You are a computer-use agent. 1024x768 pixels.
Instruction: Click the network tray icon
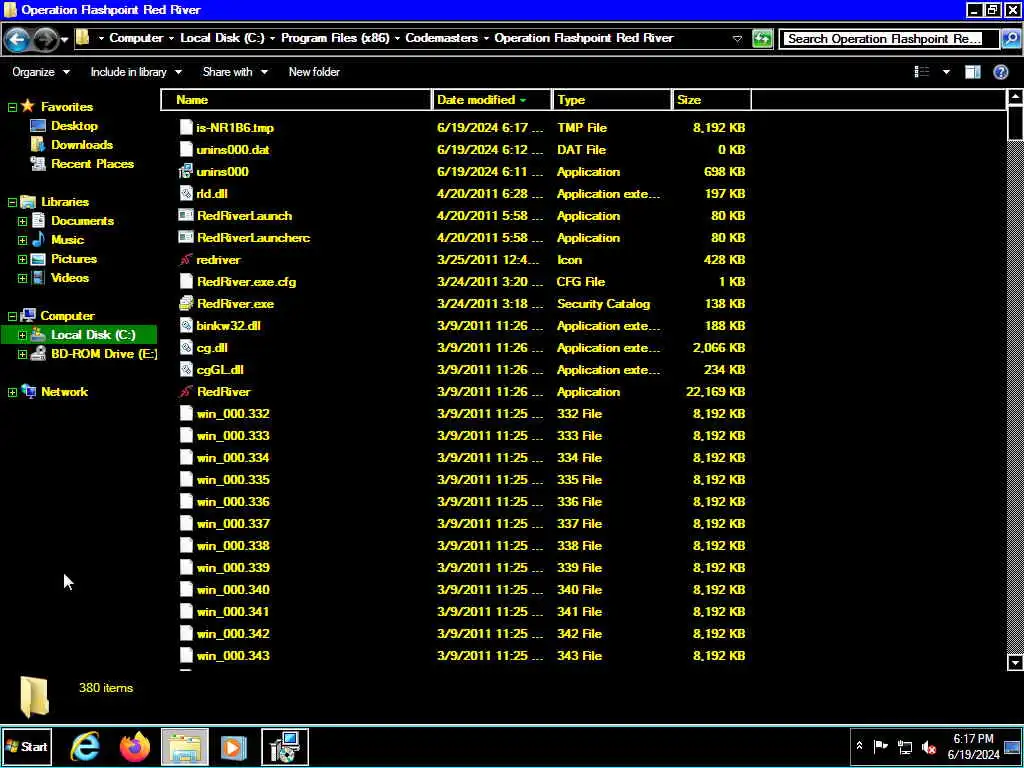(x=905, y=746)
